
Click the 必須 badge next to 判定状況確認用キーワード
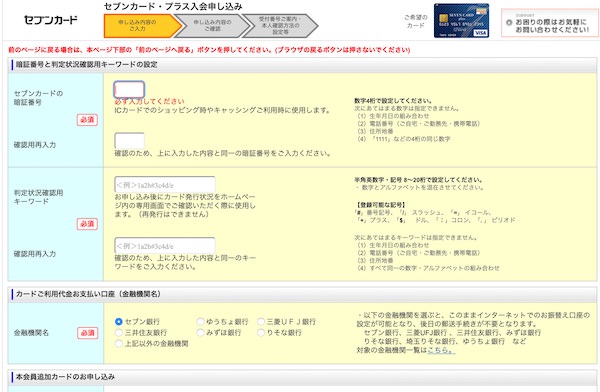click(87, 224)
